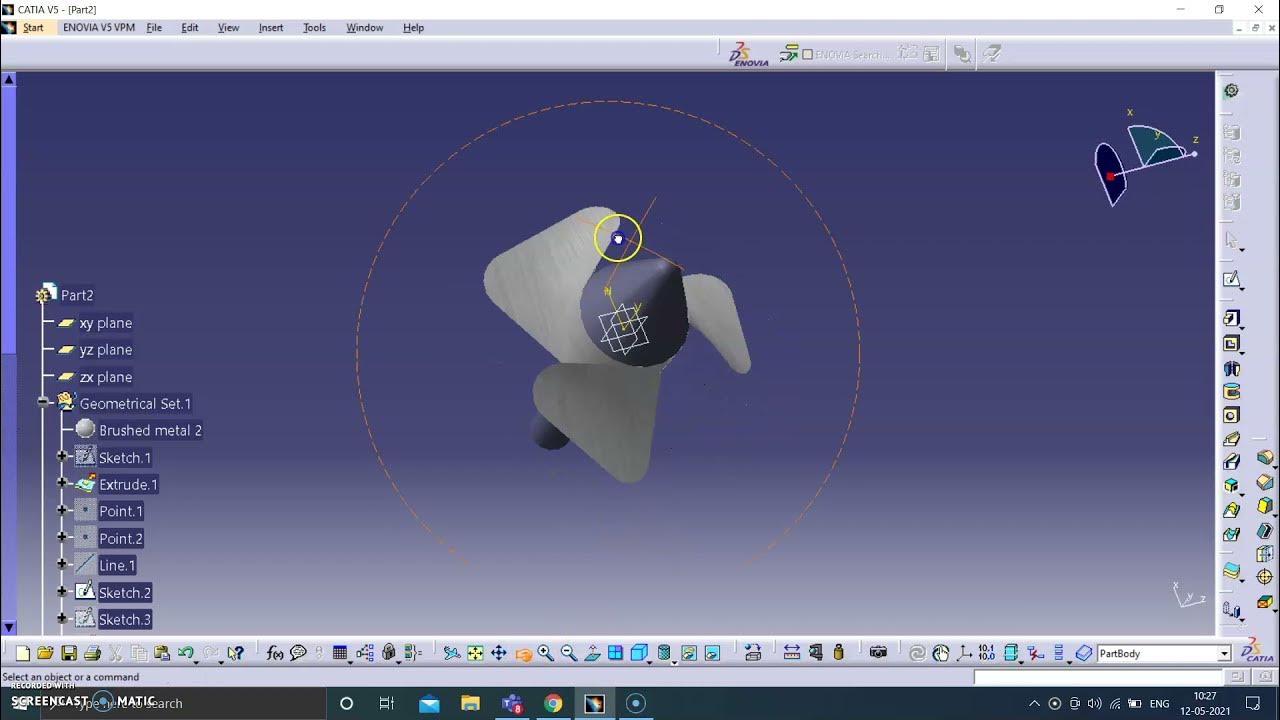
Task: Select the Pan tool
Action: [x=498, y=653]
